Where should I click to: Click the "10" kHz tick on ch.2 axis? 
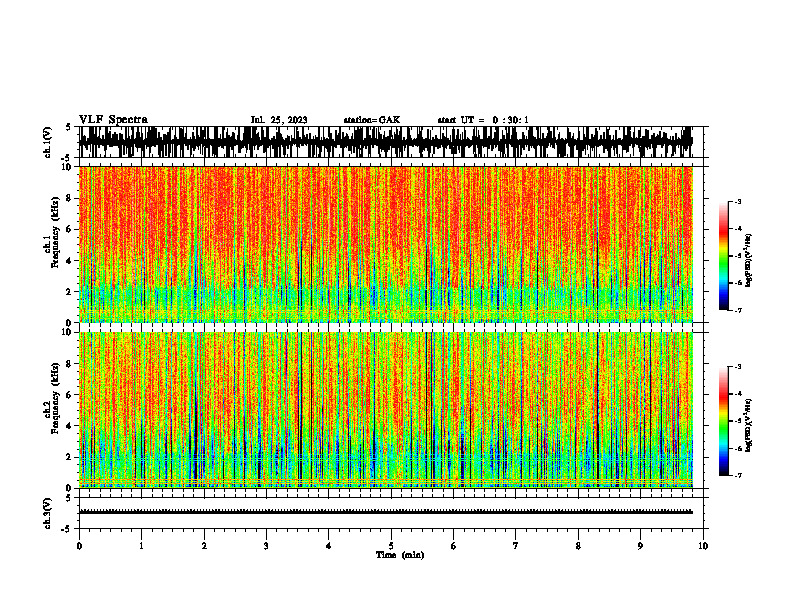coord(67,332)
